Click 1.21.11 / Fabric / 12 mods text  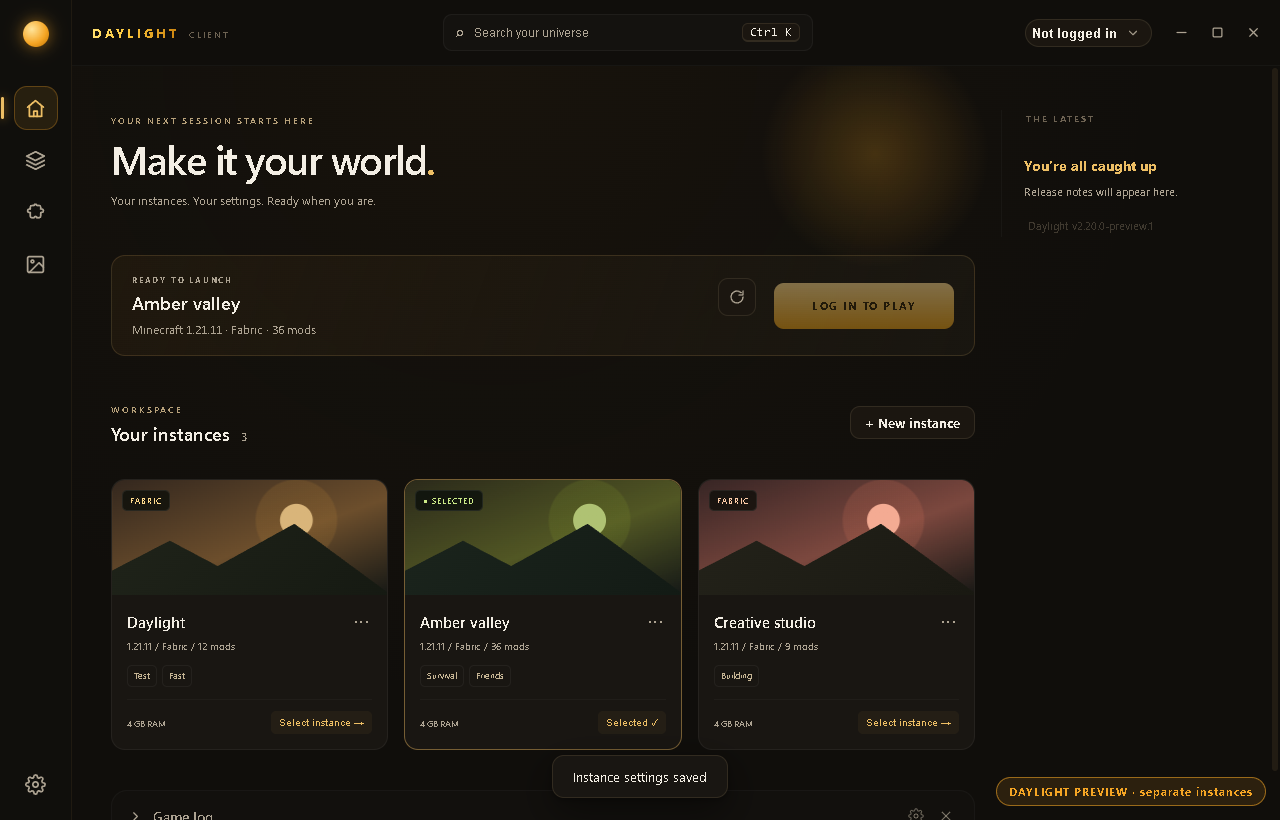pos(181,647)
